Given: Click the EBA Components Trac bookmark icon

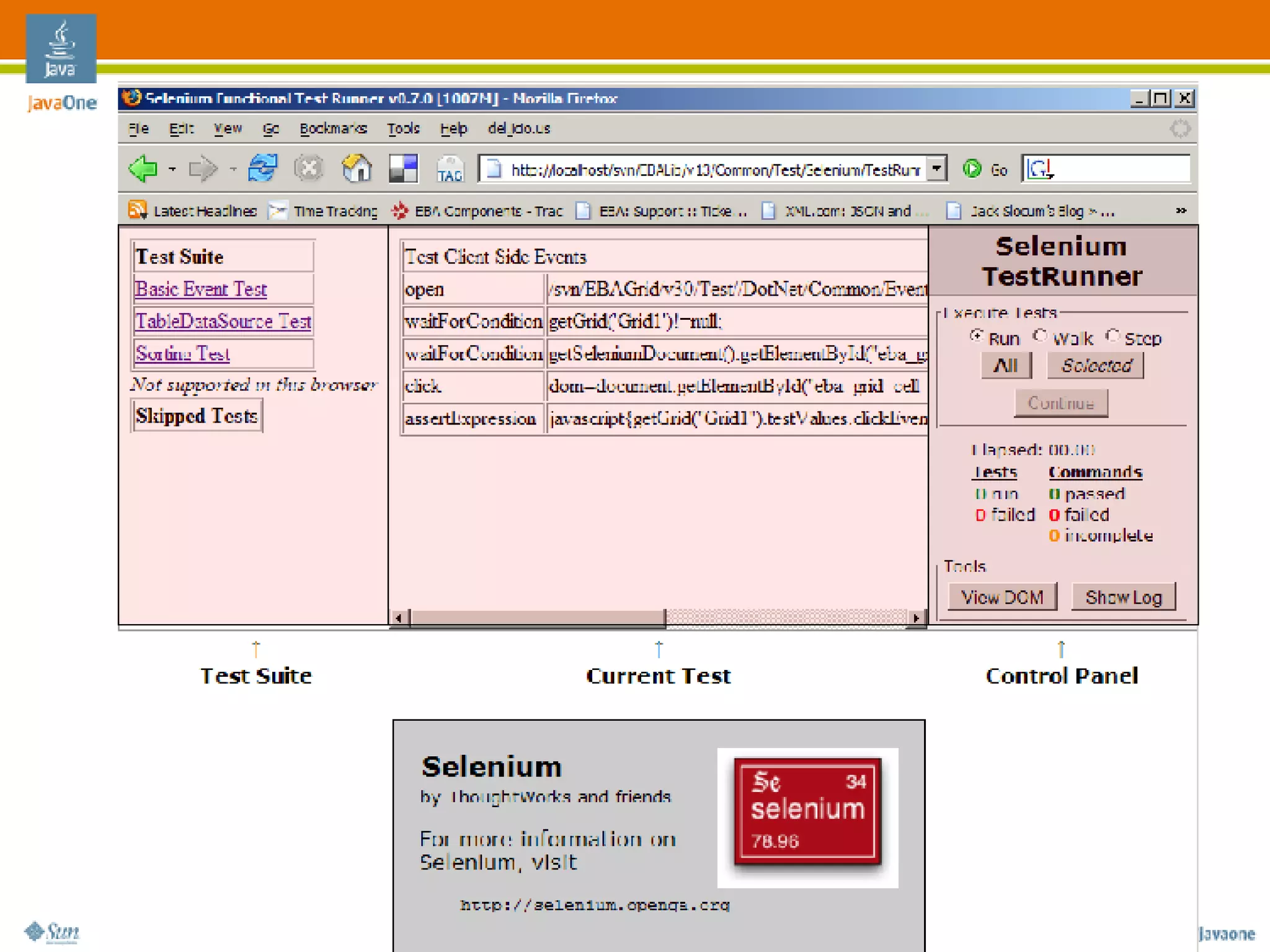Looking at the screenshot, I should coord(400,211).
